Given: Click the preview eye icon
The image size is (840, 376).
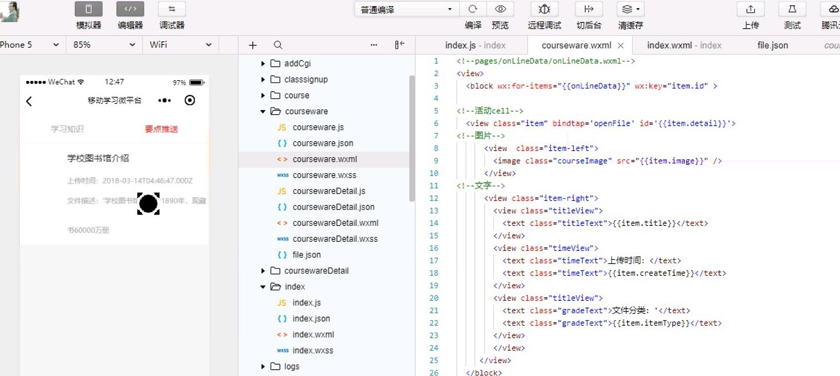Looking at the screenshot, I should point(500,9).
